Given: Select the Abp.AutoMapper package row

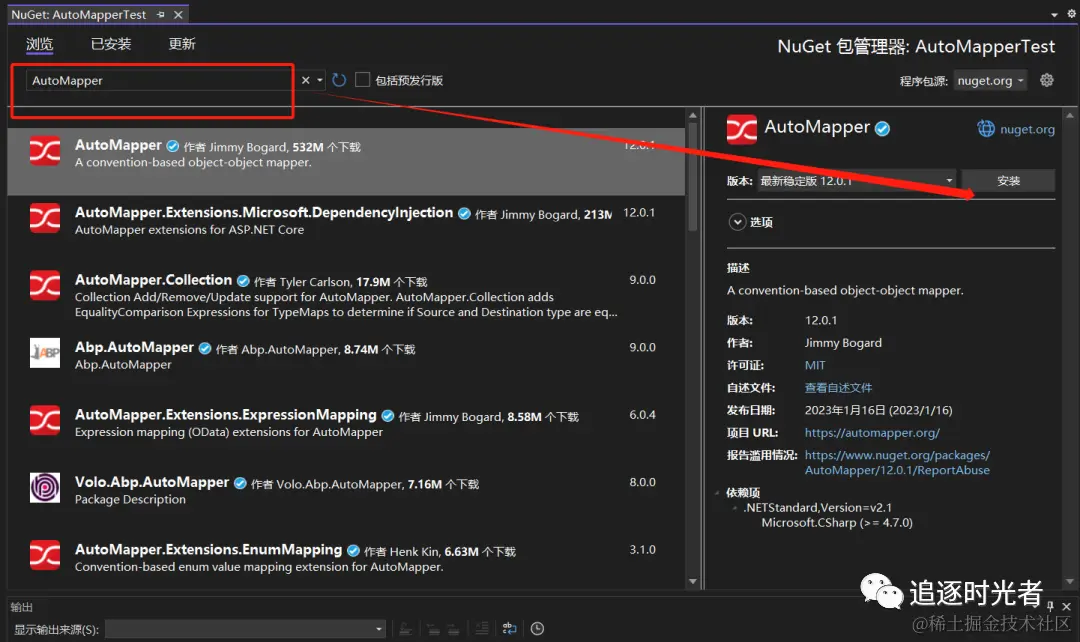Looking at the screenshot, I should [x=346, y=364].
